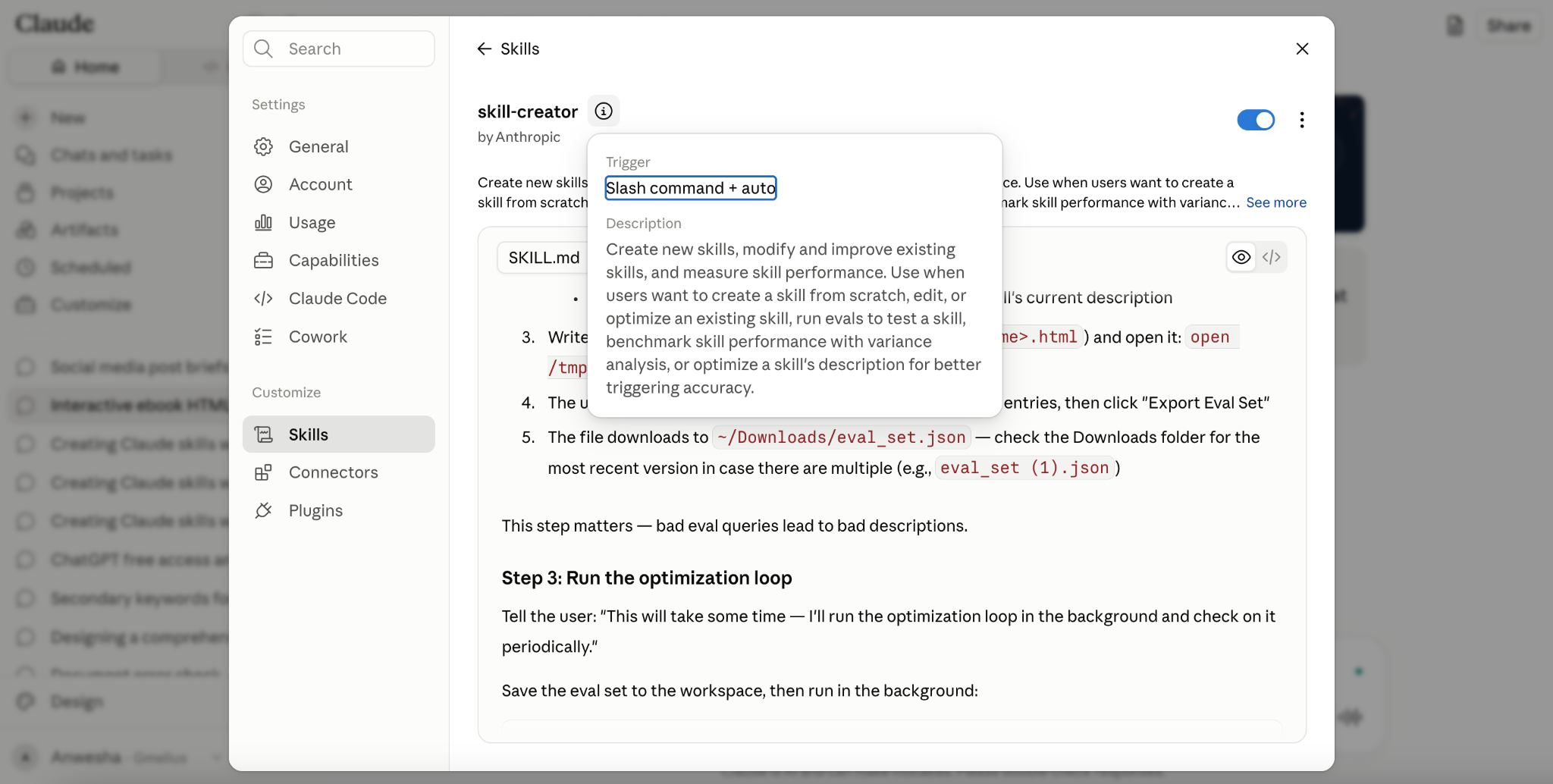The width and height of the screenshot is (1553, 784).
Task: Click the Customize section label
Action: [x=287, y=393]
